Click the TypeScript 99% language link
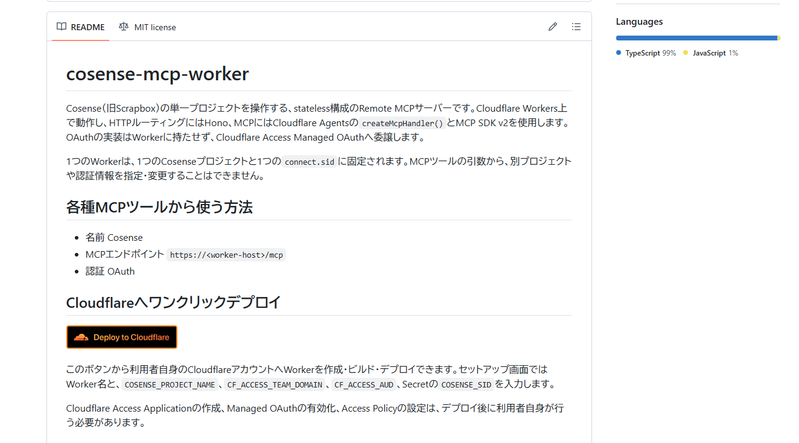This screenshot has width=799, height=443. pos(646,53)
